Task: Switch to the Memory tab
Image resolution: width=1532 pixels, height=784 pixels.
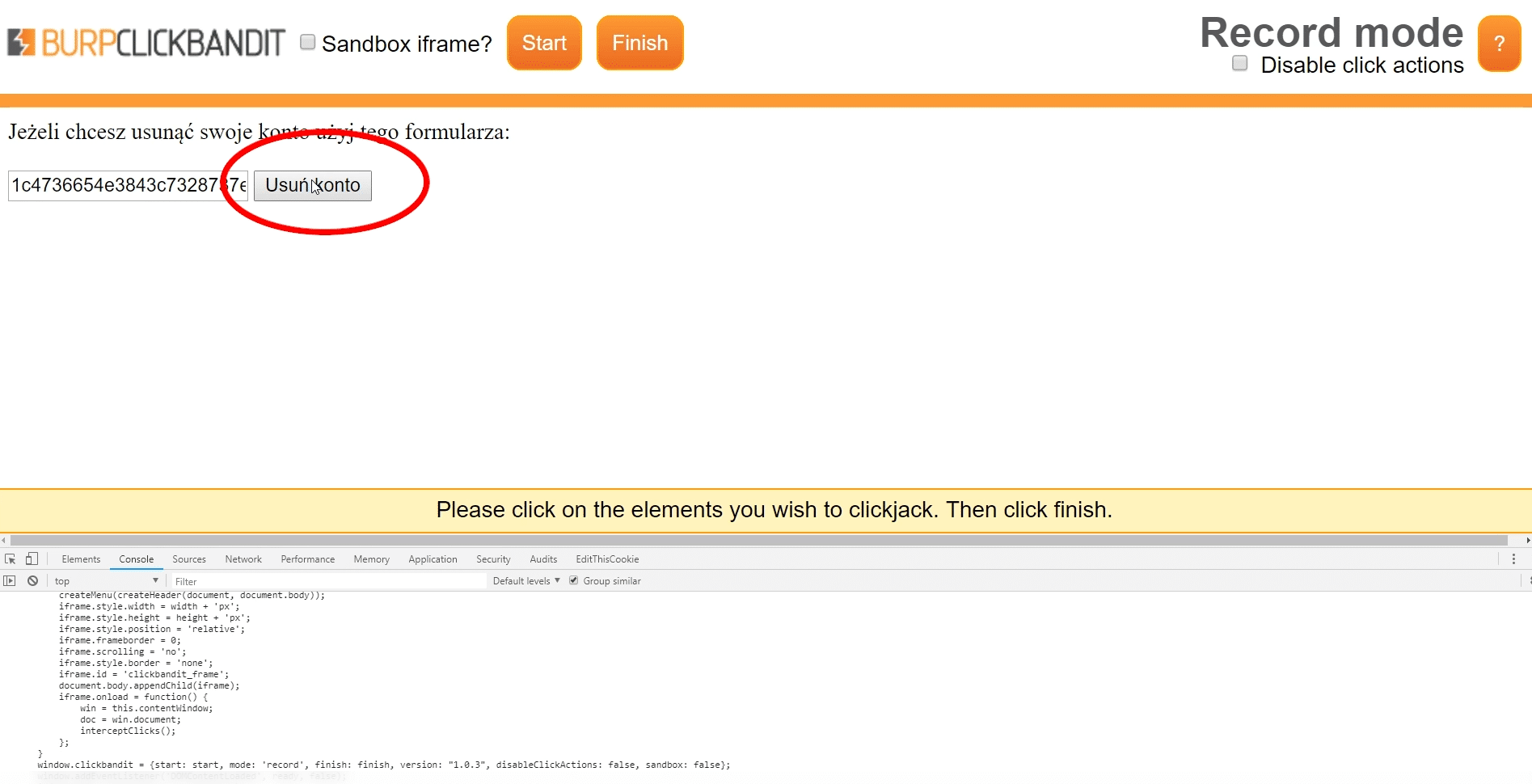Action: pos(371,559)
